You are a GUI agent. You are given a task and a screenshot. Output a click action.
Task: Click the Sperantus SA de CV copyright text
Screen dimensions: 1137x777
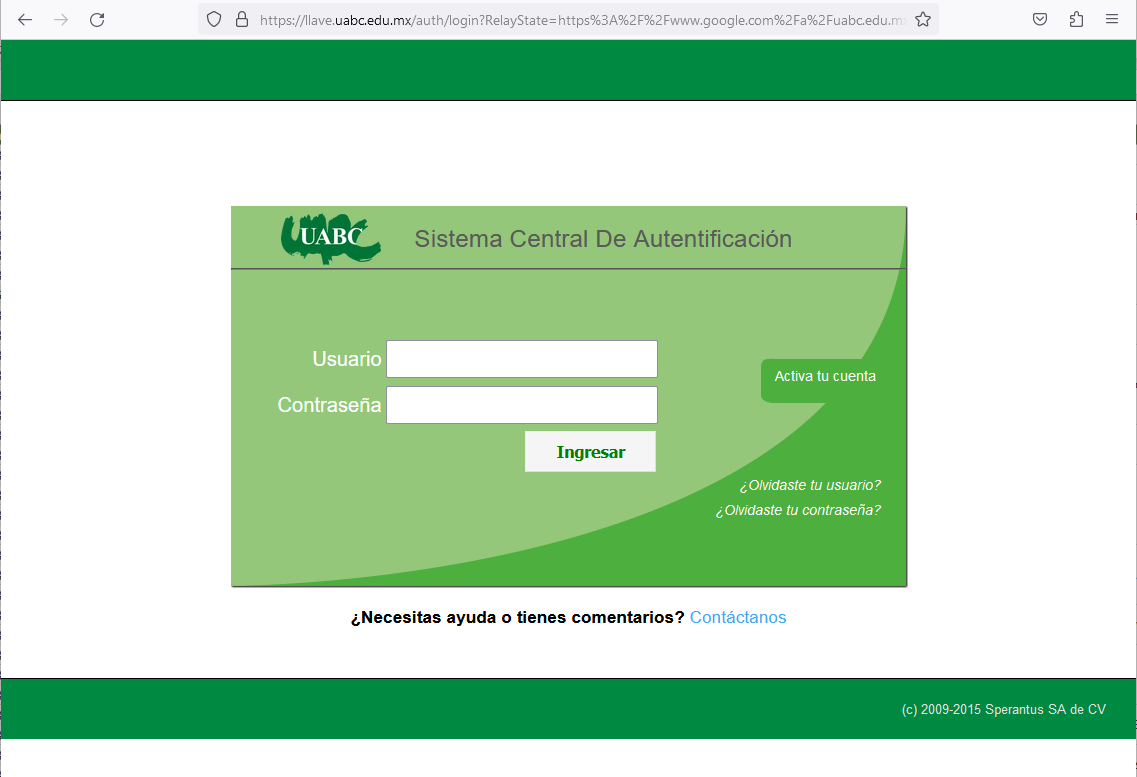(x=1003, y=710)
